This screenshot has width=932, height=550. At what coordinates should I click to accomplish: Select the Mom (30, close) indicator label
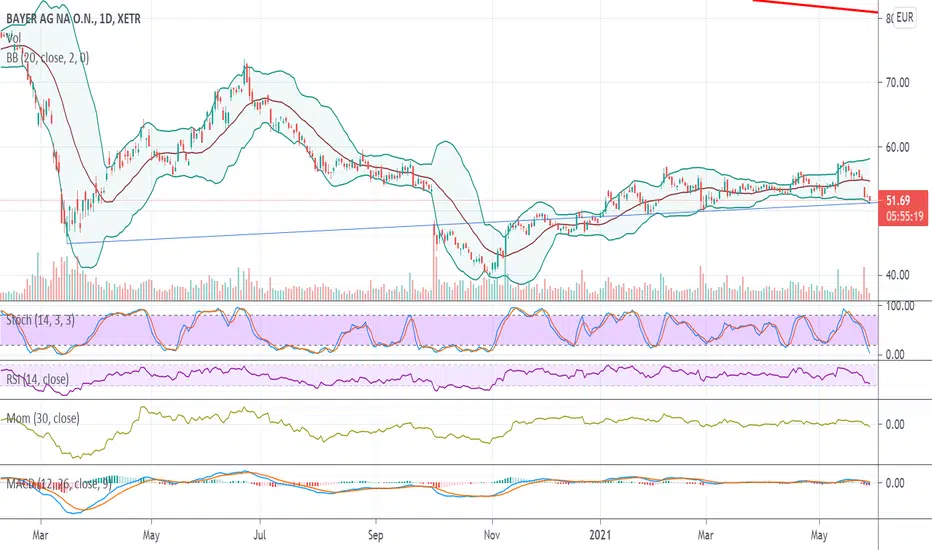coord(42,419)
